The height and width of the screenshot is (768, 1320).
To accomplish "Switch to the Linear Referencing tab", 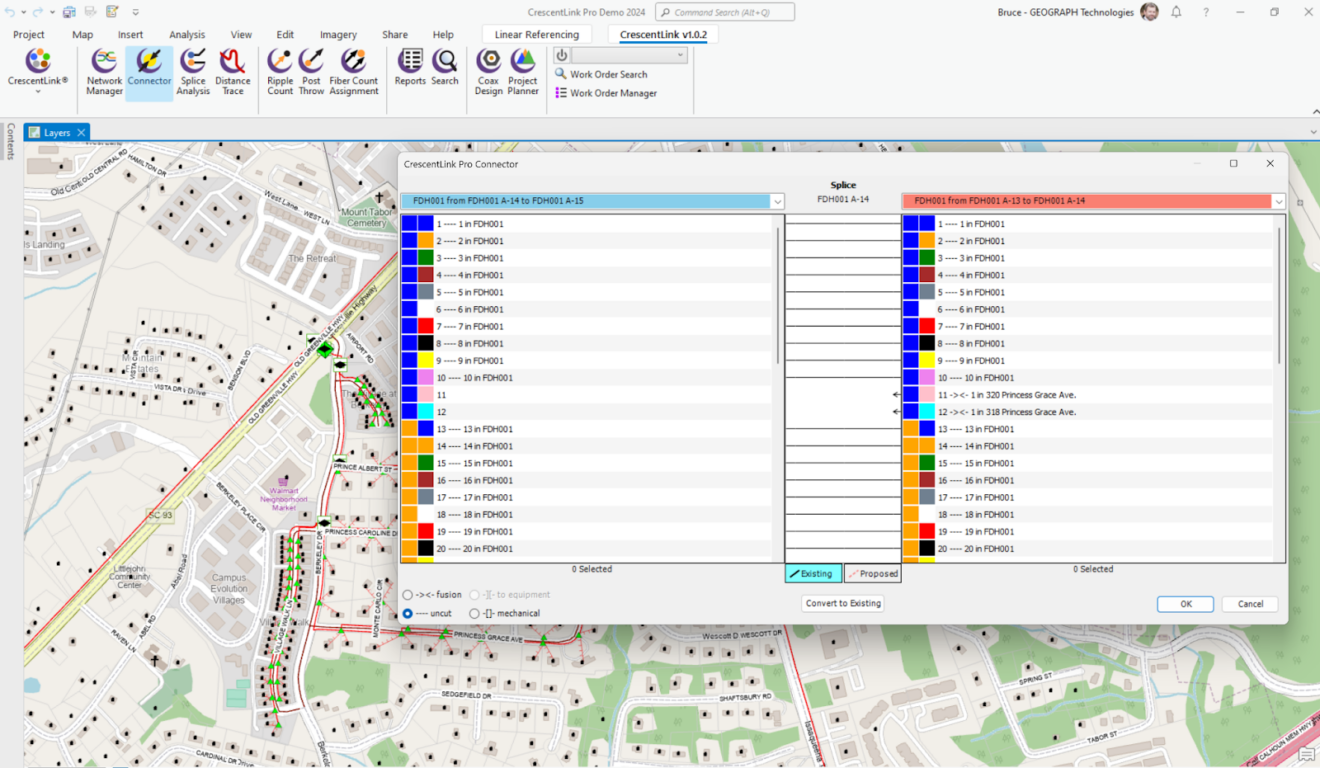I will (x=536, y=35).
